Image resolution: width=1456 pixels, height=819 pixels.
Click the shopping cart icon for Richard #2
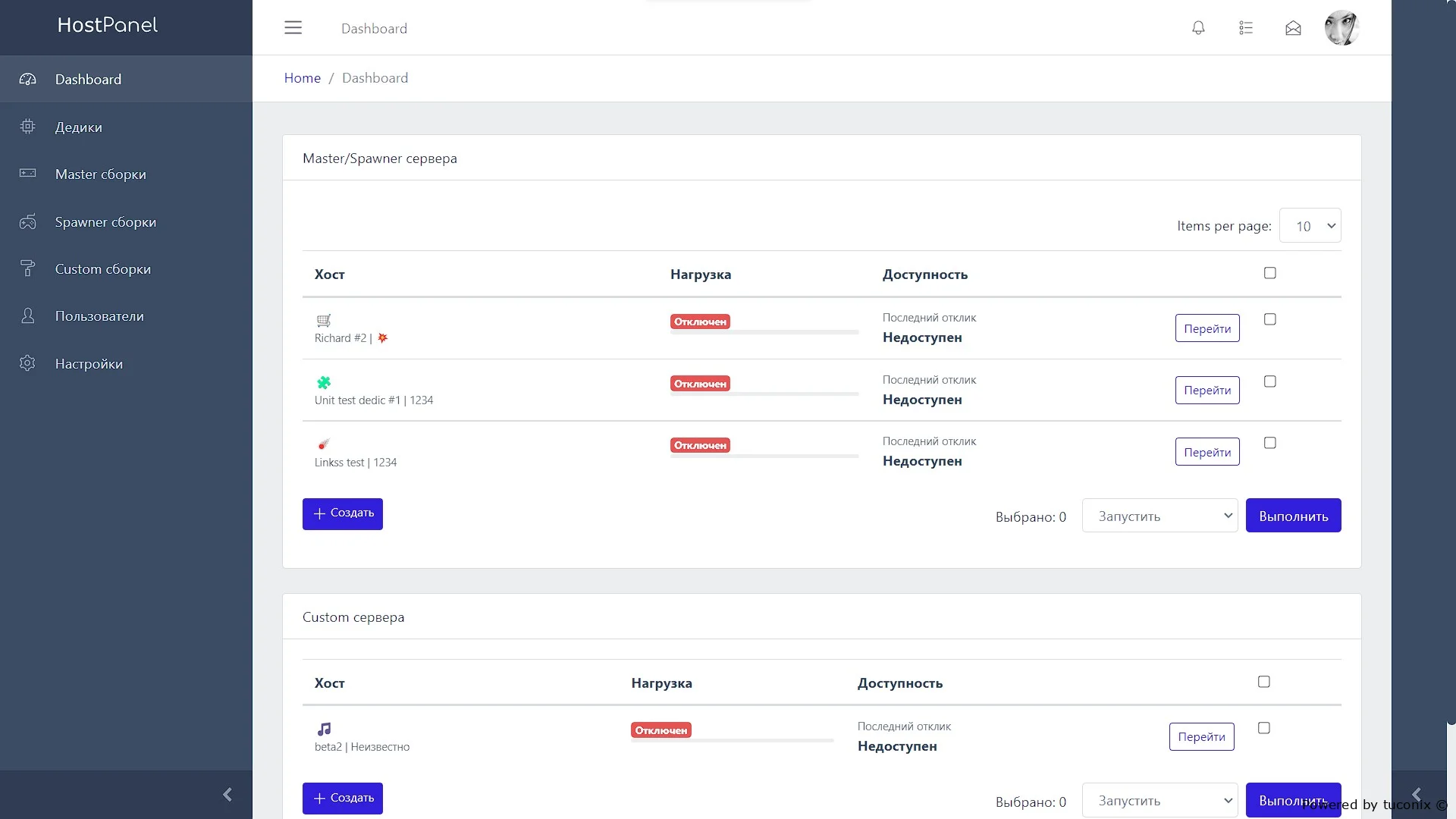(324, 320)
